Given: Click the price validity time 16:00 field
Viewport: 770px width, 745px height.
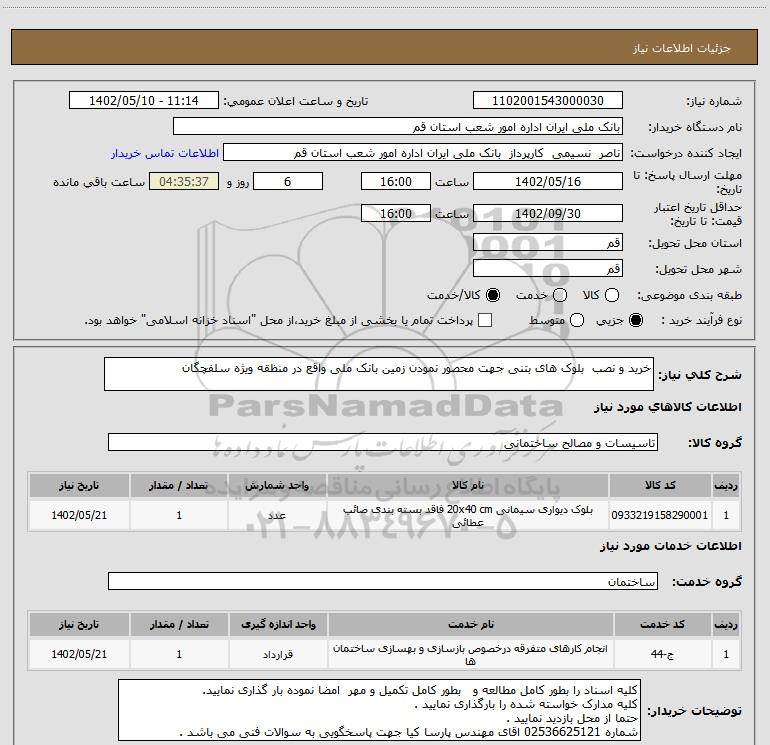Looking at the screenshot, I should point(396,213).
